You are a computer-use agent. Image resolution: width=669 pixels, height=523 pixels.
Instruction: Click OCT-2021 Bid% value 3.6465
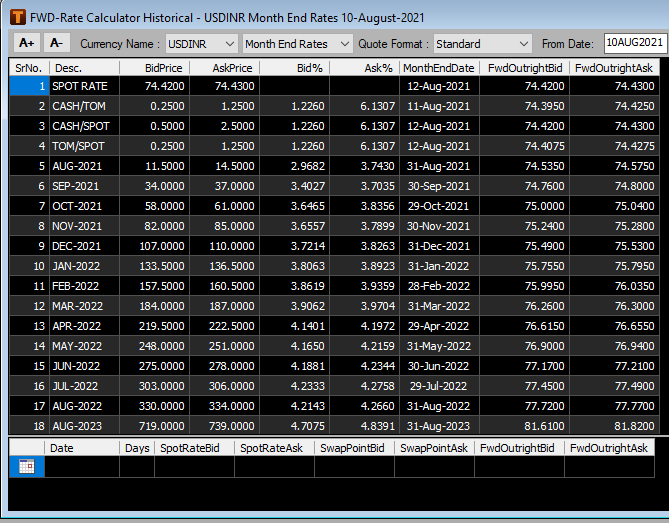click(x=295, y=206)
